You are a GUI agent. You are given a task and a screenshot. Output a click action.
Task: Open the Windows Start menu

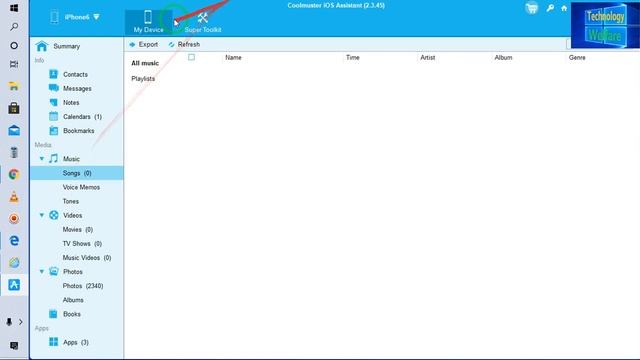coord(14,8)
